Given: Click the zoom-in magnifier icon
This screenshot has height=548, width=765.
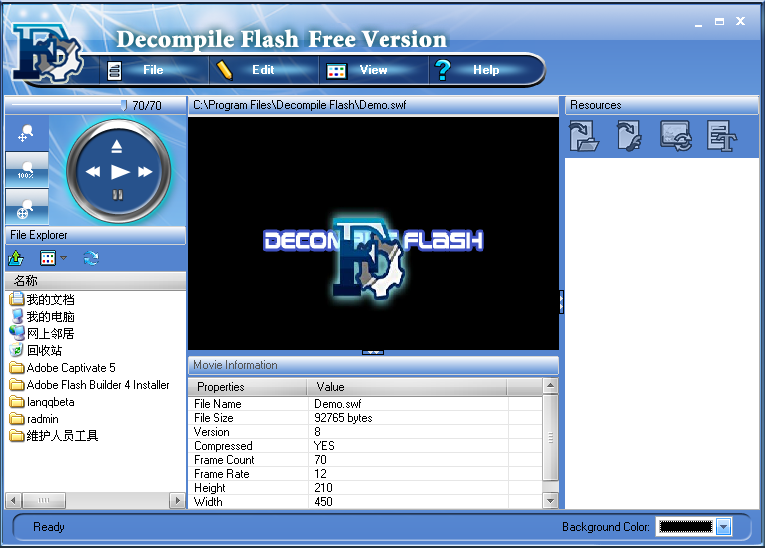Looking at the screenshot, I should (x=26, y=133).
